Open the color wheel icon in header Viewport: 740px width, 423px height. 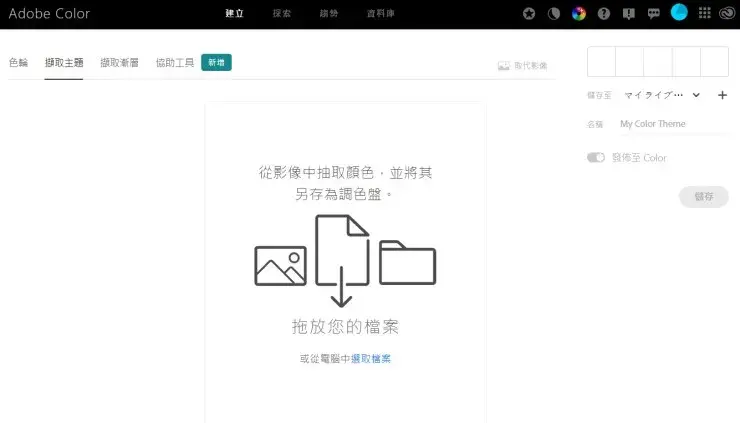click(579, 14)
